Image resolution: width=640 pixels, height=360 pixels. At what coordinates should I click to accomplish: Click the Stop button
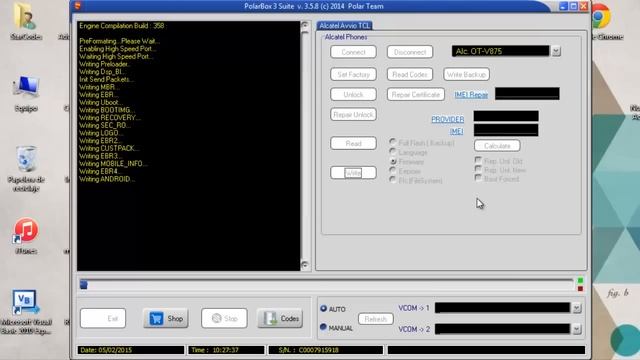point(224,318)
